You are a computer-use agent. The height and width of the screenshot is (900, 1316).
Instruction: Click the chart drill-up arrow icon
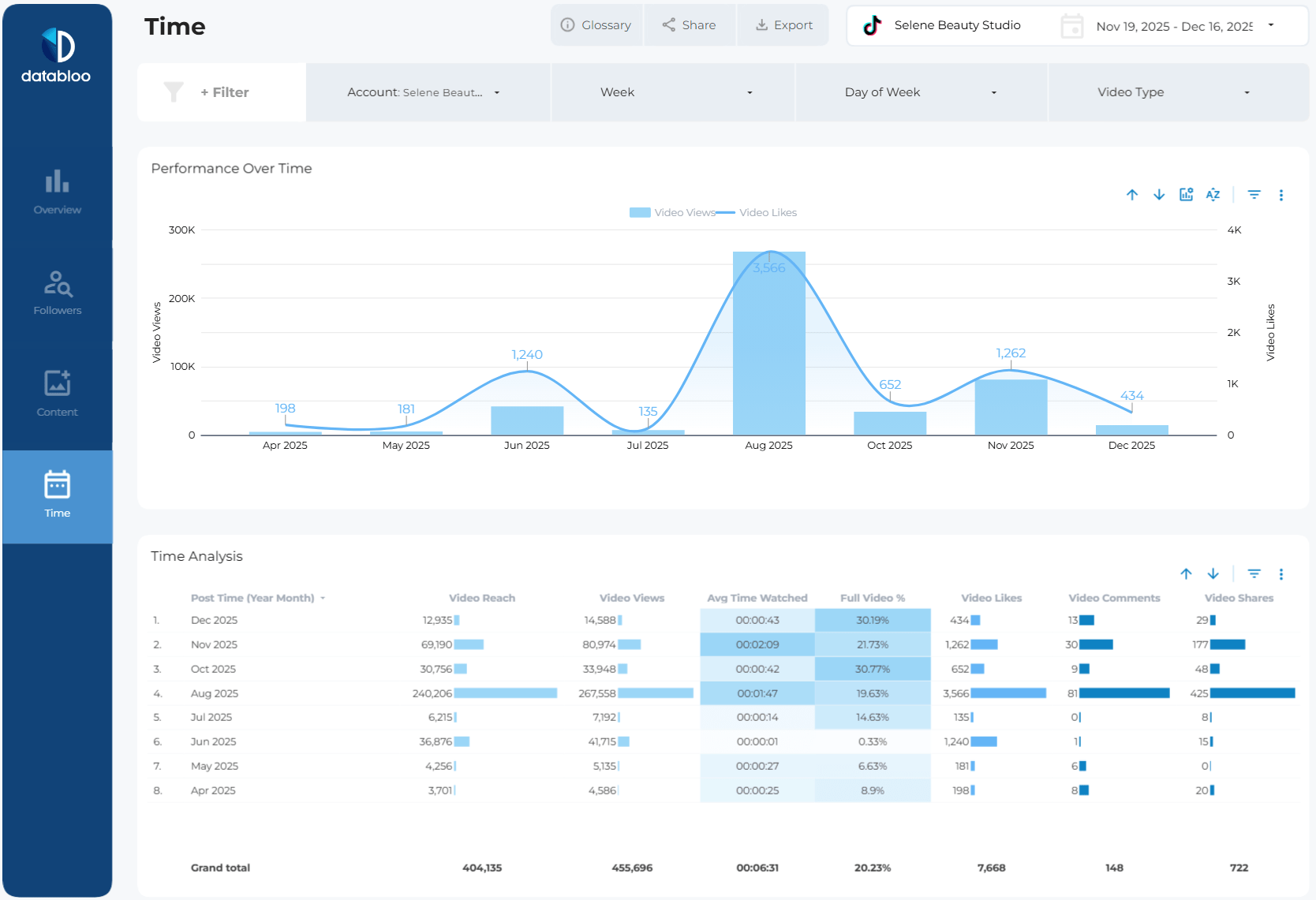pos(1132,195)
